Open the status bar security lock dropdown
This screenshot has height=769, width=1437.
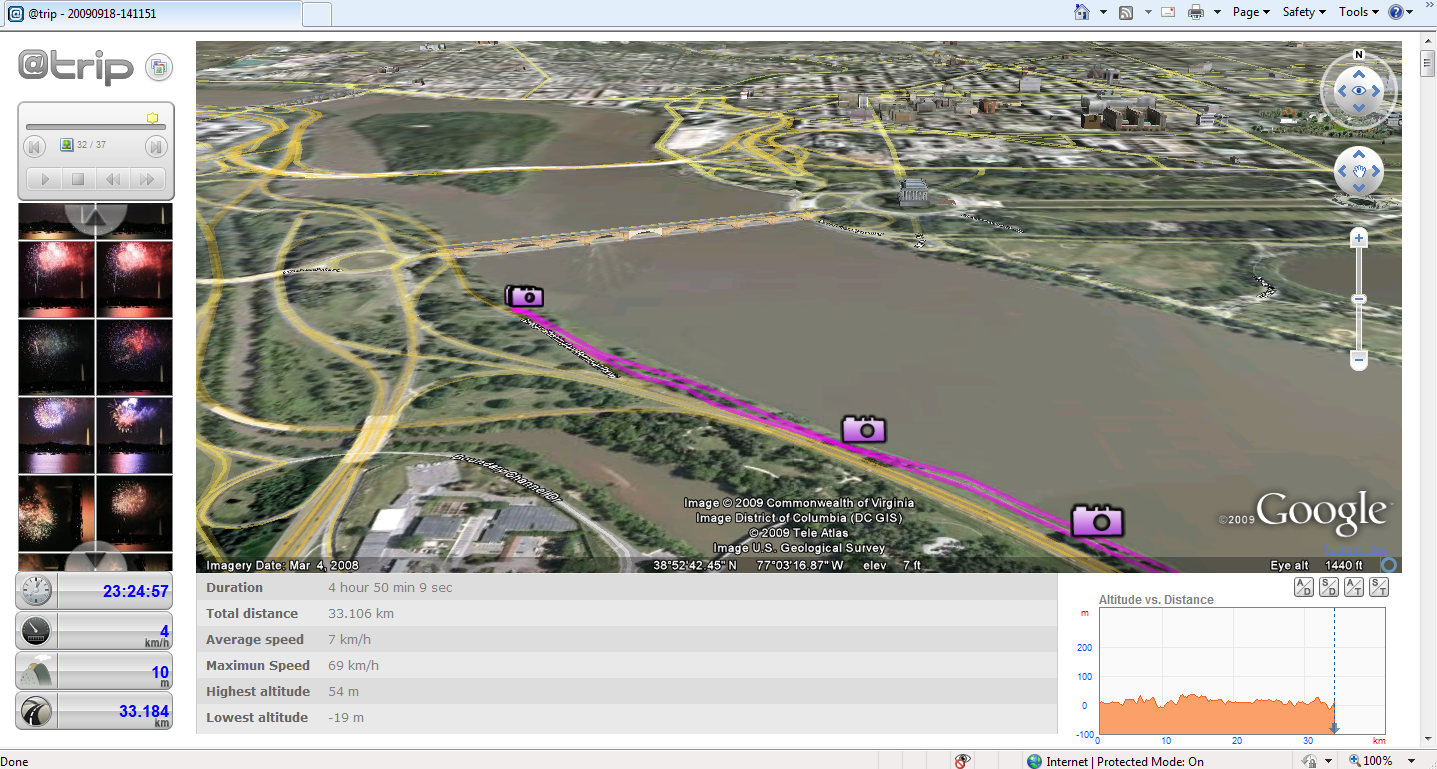[1329, 761]
